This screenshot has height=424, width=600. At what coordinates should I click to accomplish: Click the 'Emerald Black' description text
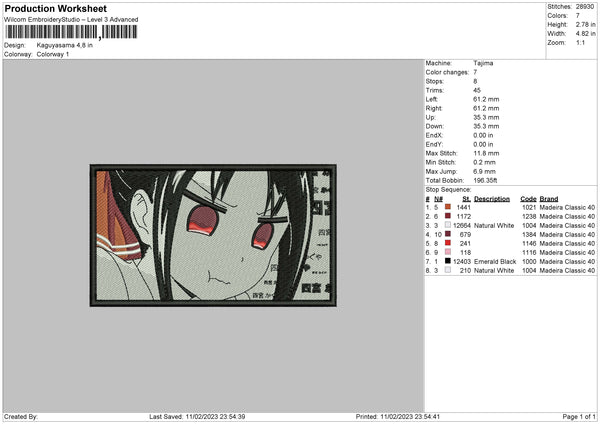click(495, 261)
